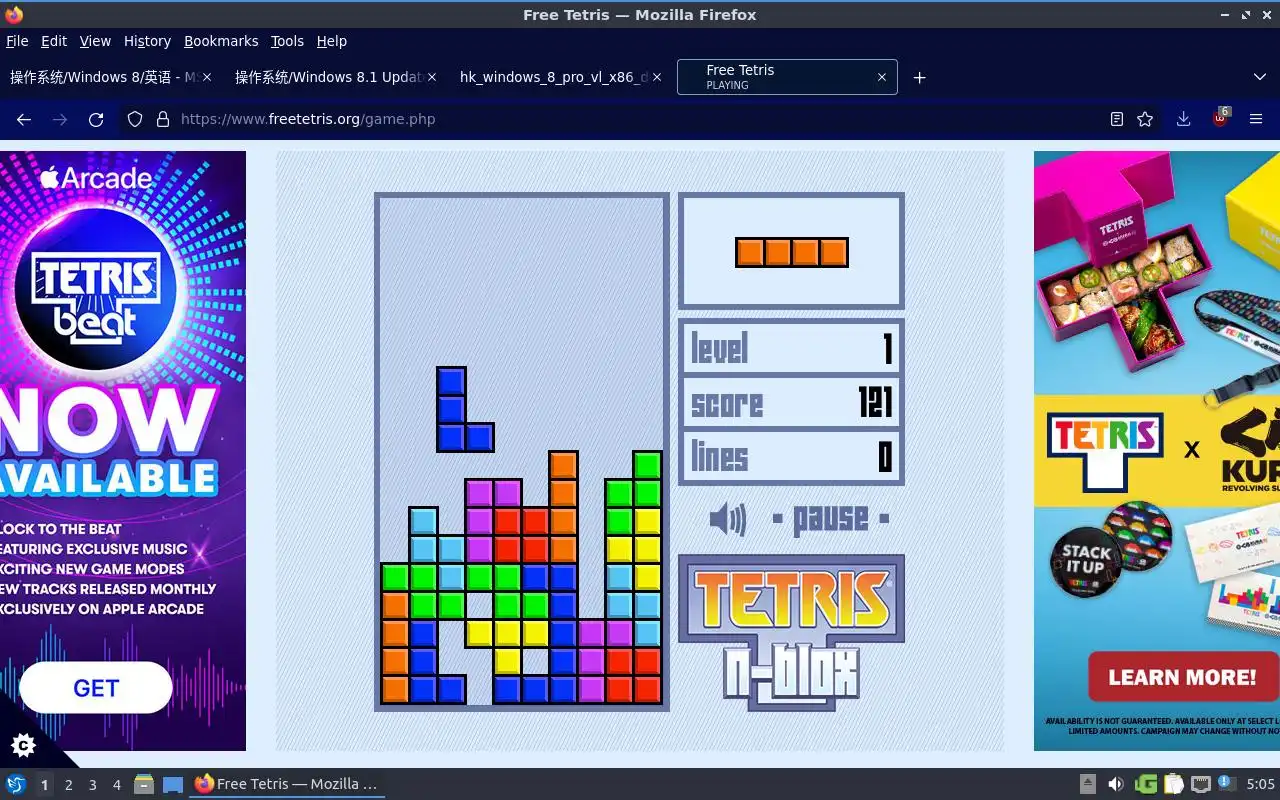Click the LEARN MORE! button in ad
This screenshot has width=1280, height=800.
1182,677
